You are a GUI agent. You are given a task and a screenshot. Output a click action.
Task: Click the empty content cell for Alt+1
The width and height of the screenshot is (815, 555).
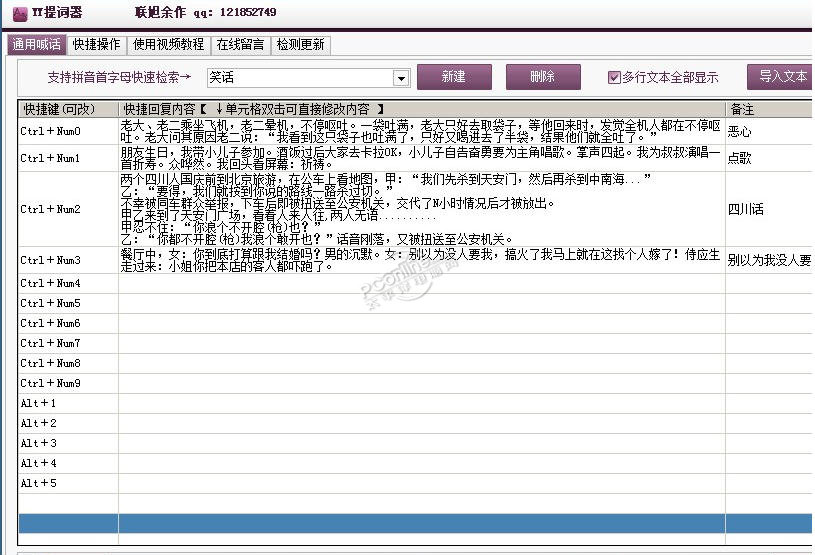point(422,403)
